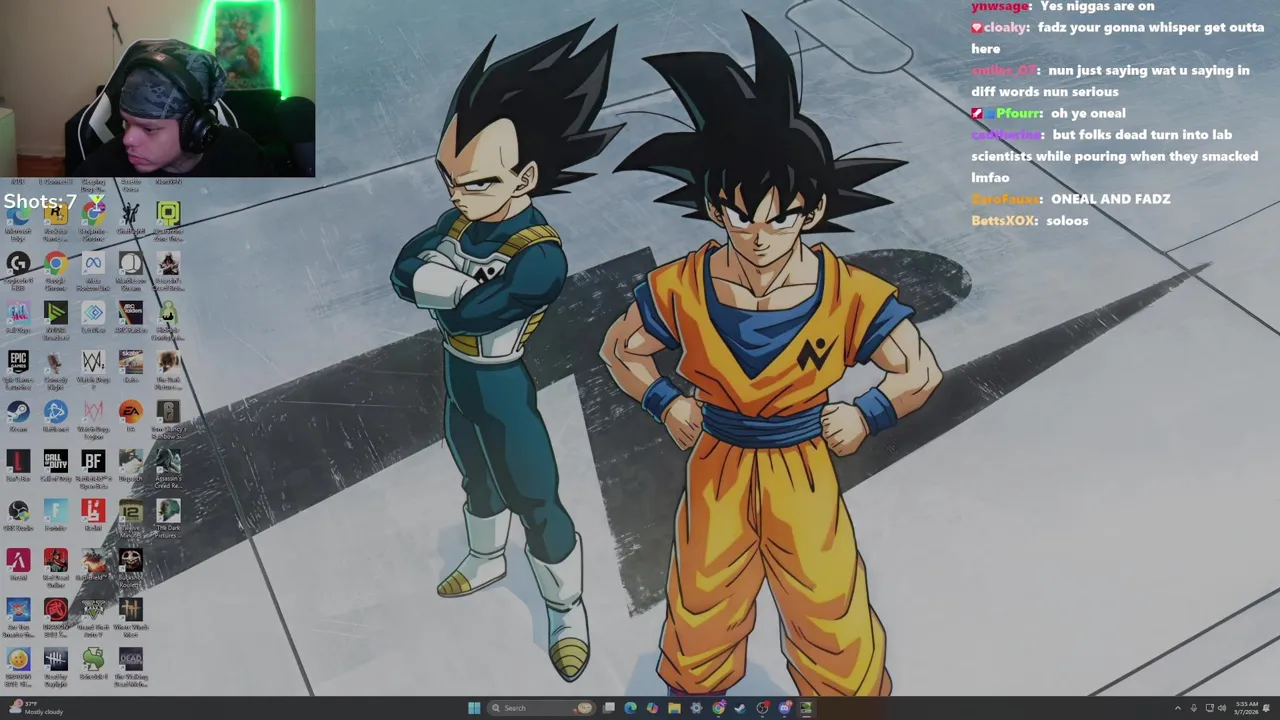The width and height of the screenshot is (1280, 720).
Task: Open the EA app desktop shortcut
Action: coord(131,417)
